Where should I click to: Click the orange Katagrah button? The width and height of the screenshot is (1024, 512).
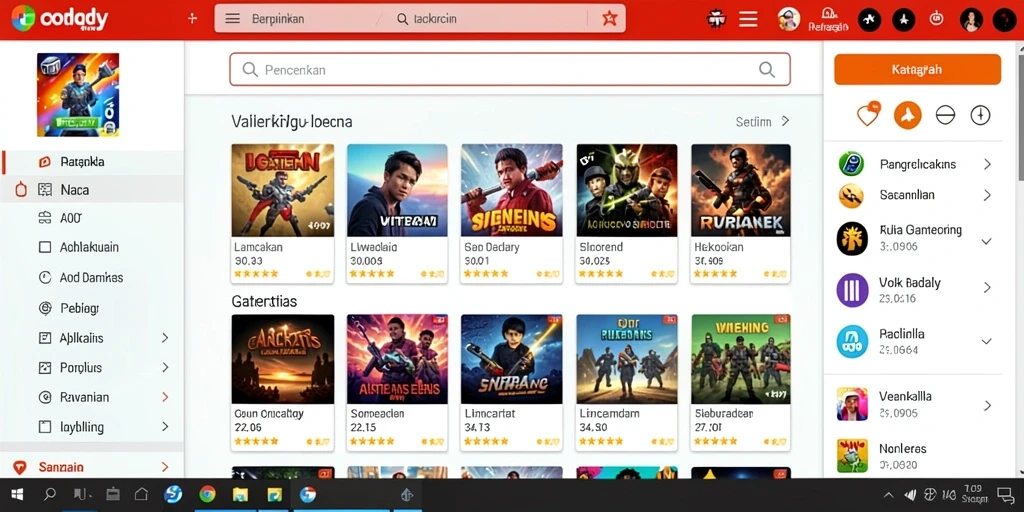917,69
